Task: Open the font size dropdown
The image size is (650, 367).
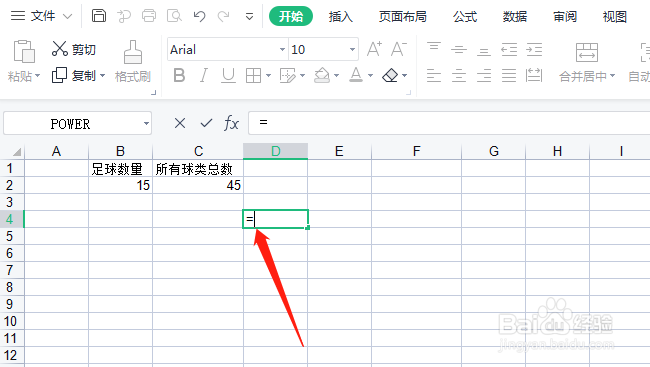Action: pyautogui.click(x=352, y=49)
